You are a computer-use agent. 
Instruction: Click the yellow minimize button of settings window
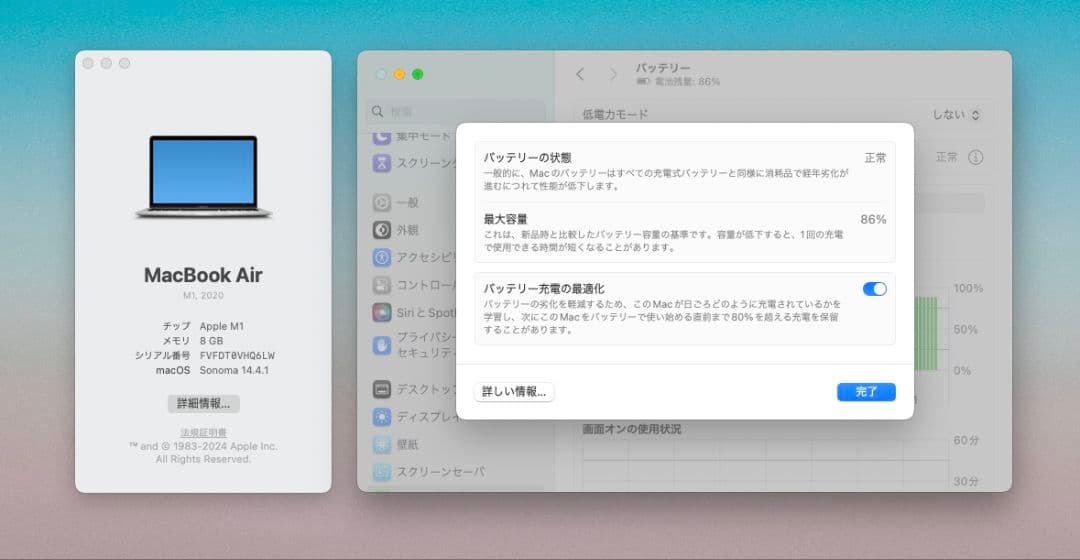[399, 74]
